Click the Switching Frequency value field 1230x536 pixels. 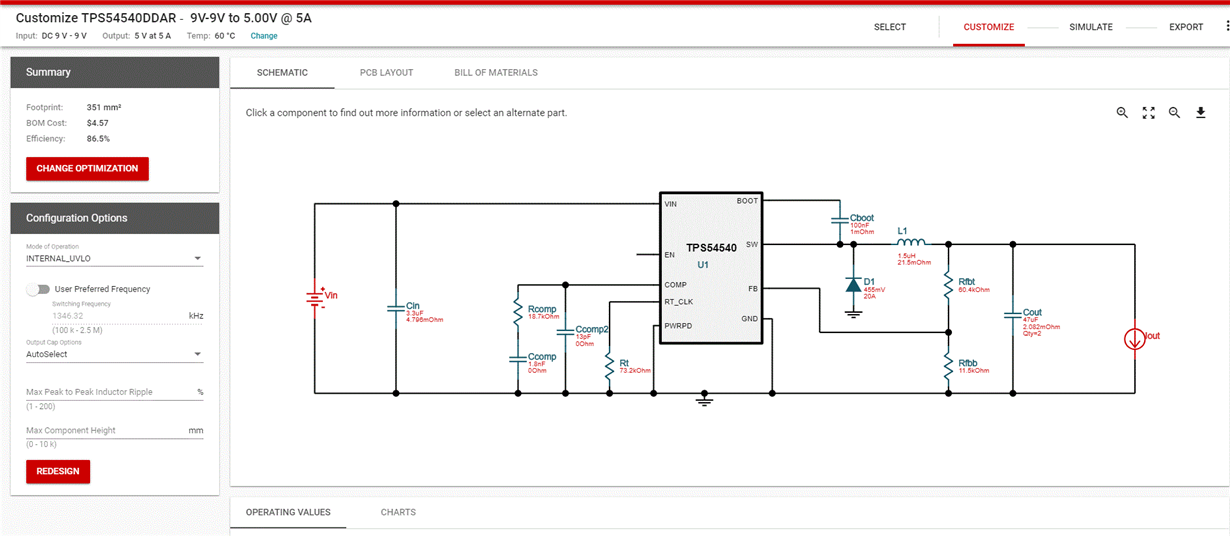tap(114, 316)
